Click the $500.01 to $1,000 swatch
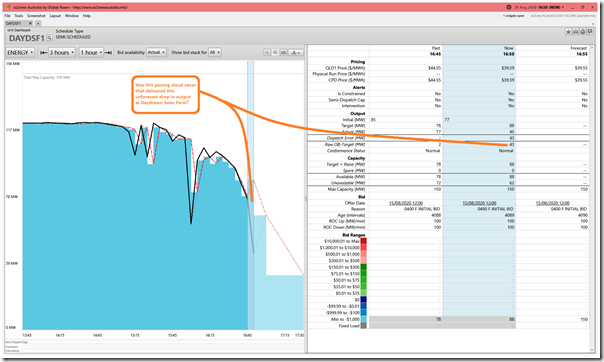The width and height of the screenshot is (604, 362). click(363, 254)
